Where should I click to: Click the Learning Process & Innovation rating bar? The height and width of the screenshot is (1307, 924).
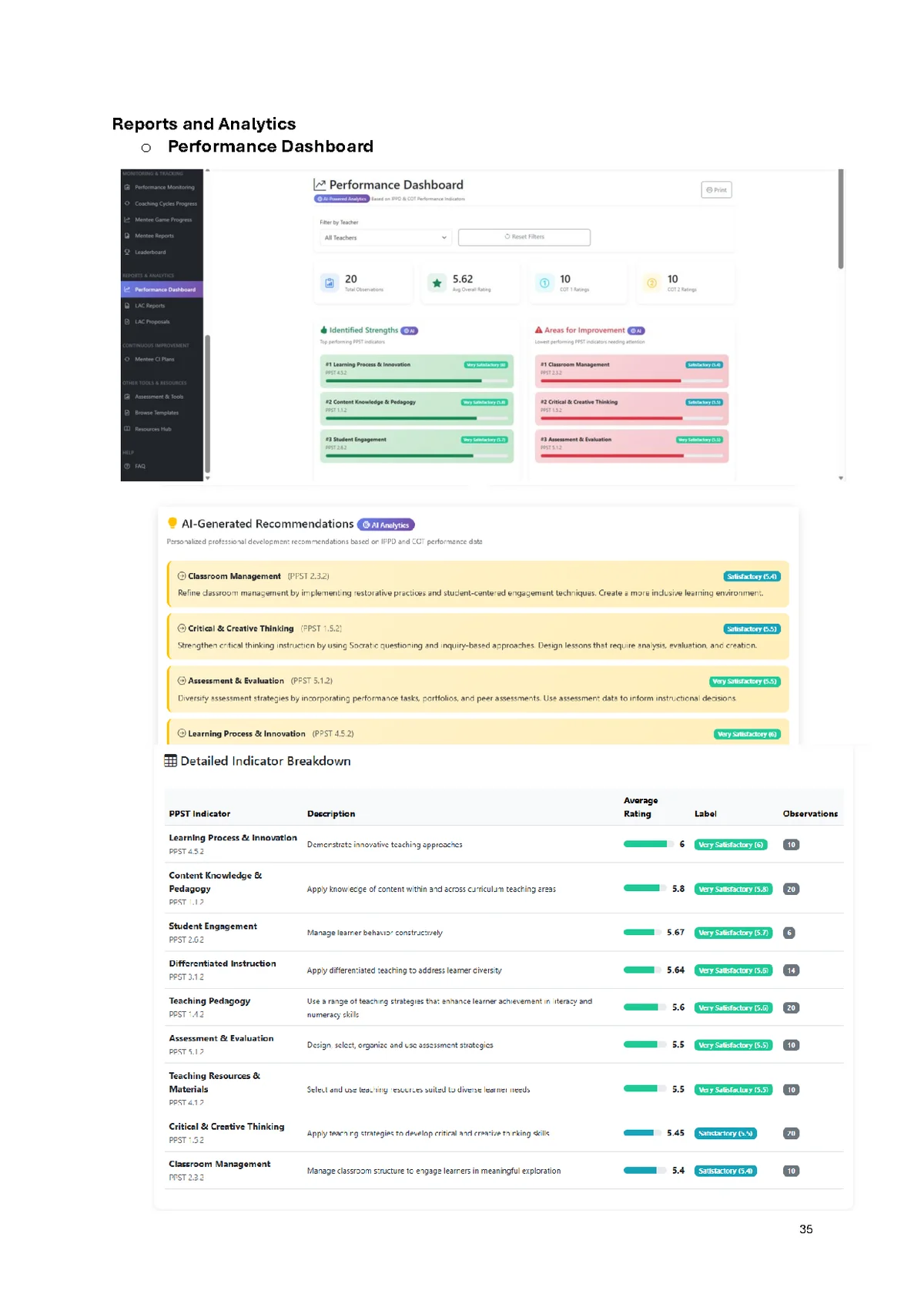tap(645, 844)
